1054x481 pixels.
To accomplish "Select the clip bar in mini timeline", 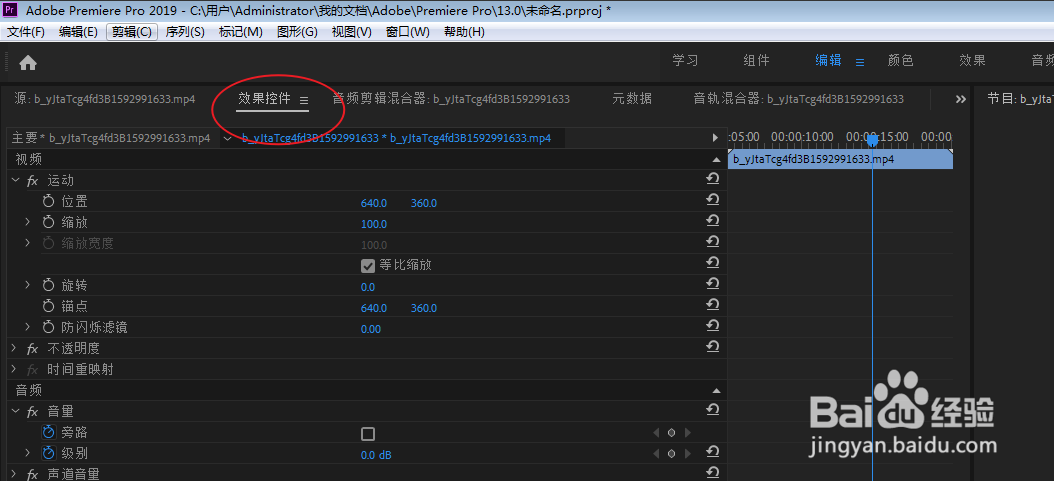I will click(x=840, y=159).
